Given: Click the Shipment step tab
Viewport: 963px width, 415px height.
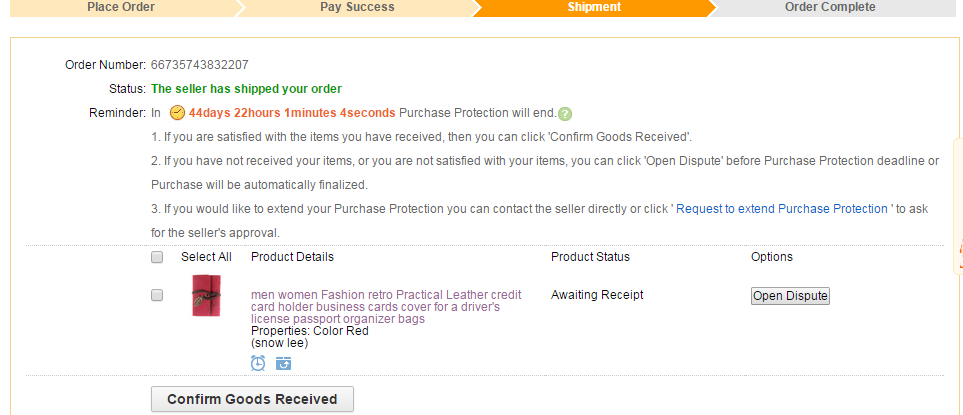Looking at the screenshot, I should point(594,7).
